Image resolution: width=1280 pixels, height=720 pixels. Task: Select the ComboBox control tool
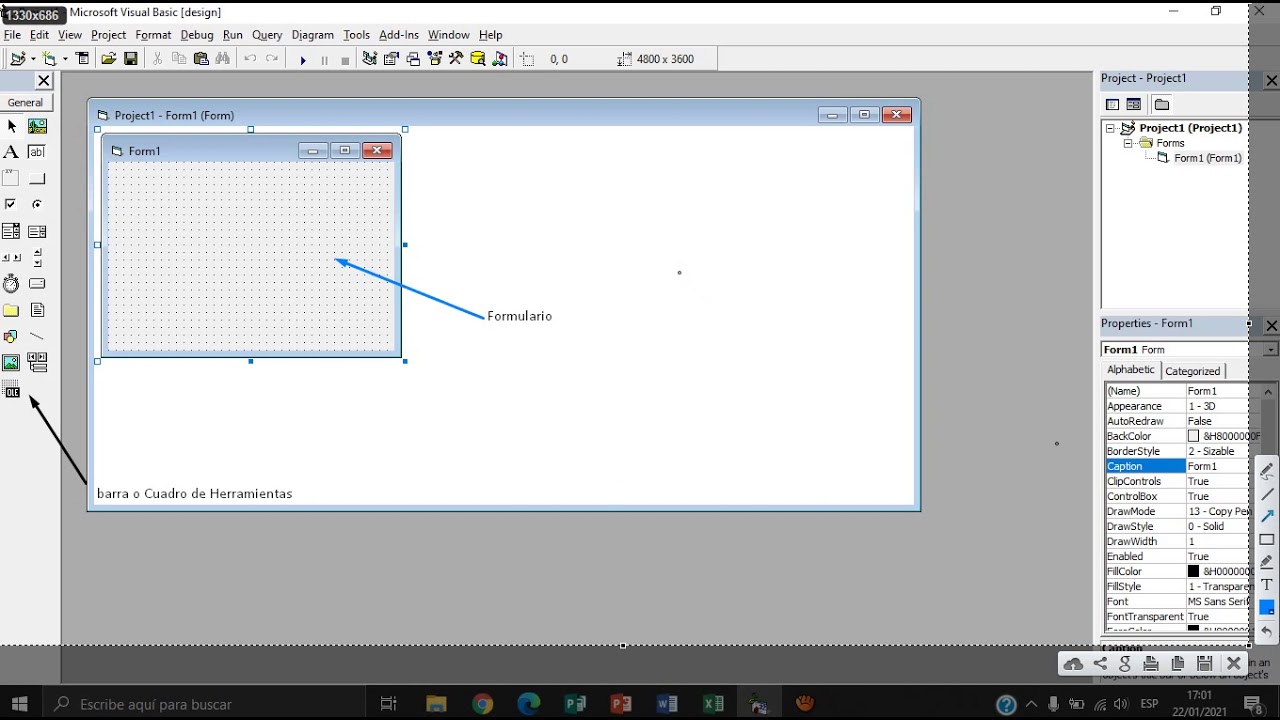11,232
